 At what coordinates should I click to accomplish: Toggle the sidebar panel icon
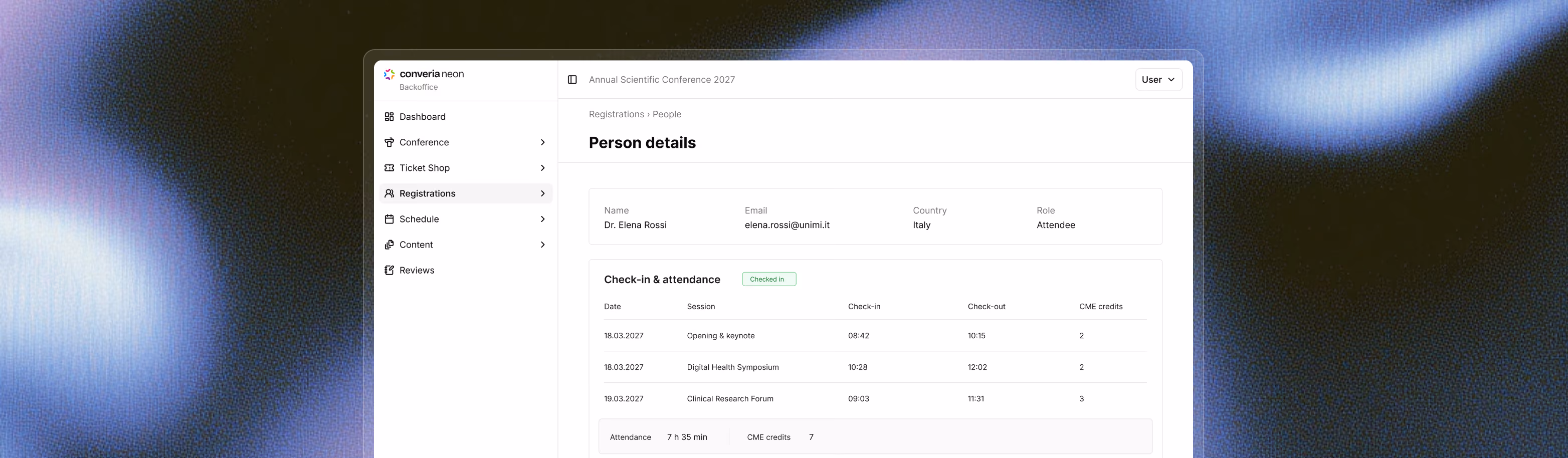[x=572, y=80]
